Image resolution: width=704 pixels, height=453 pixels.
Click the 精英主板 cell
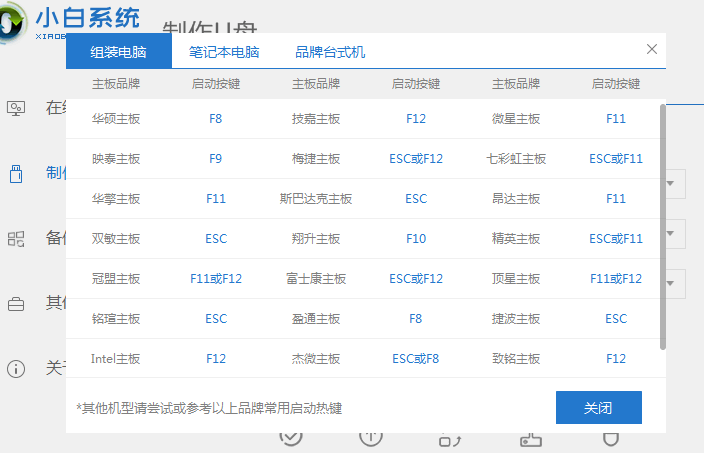point(516,239)
